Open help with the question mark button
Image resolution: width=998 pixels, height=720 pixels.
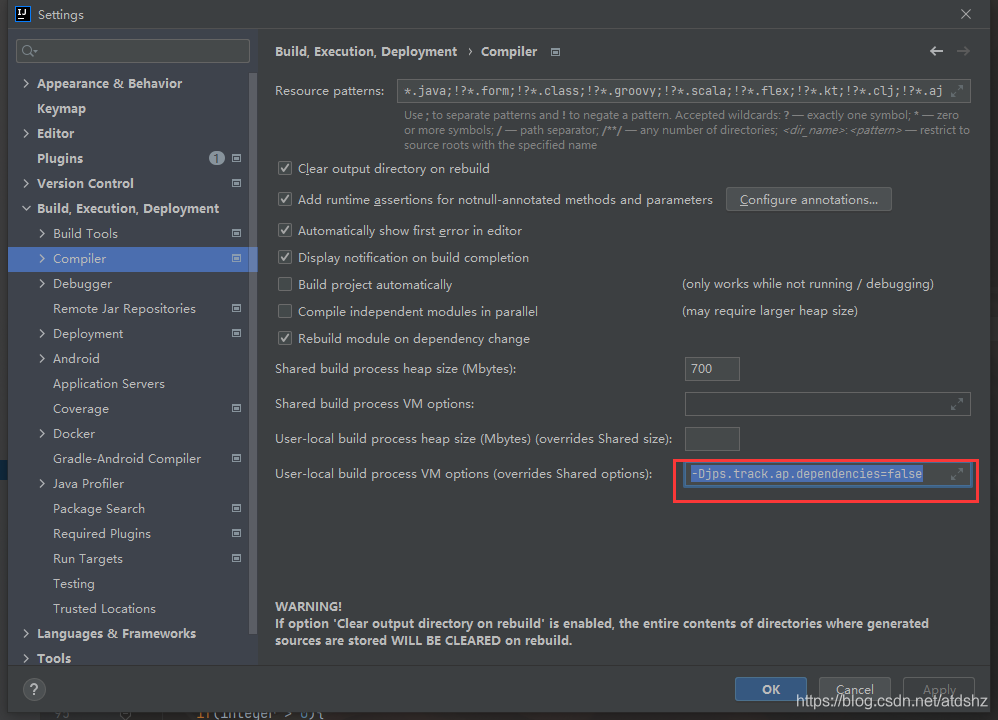[34, 689]
